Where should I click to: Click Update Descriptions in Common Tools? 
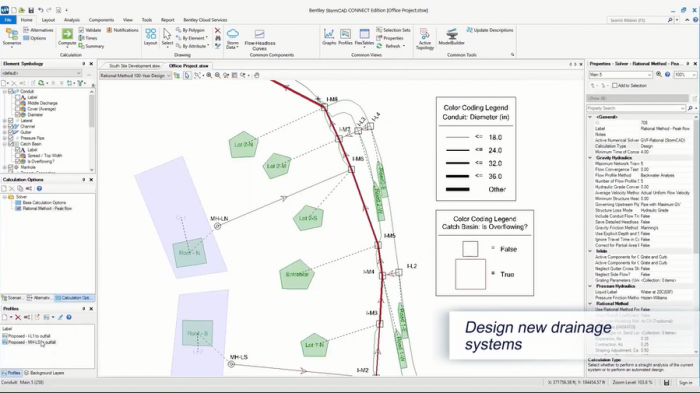pyautogui.click(x=490, y=30)
